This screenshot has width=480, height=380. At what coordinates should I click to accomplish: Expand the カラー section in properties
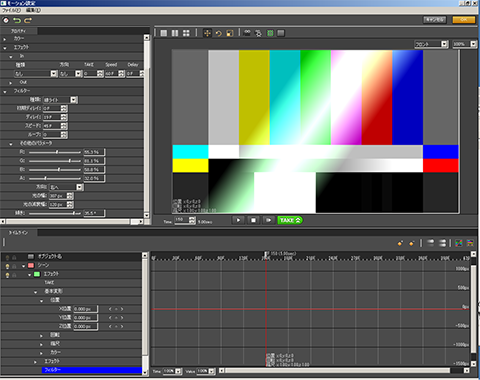[5, 39]
